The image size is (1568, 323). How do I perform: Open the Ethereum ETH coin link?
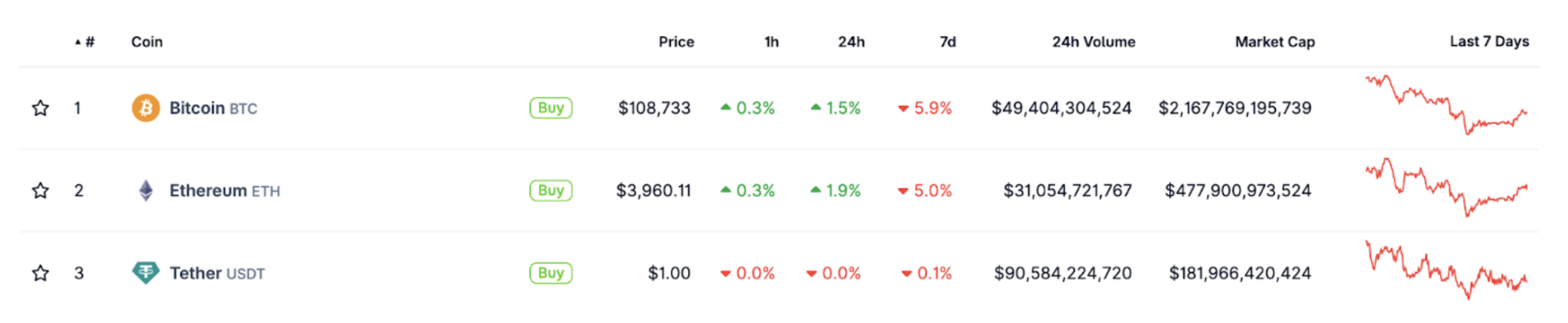(224, 190)
